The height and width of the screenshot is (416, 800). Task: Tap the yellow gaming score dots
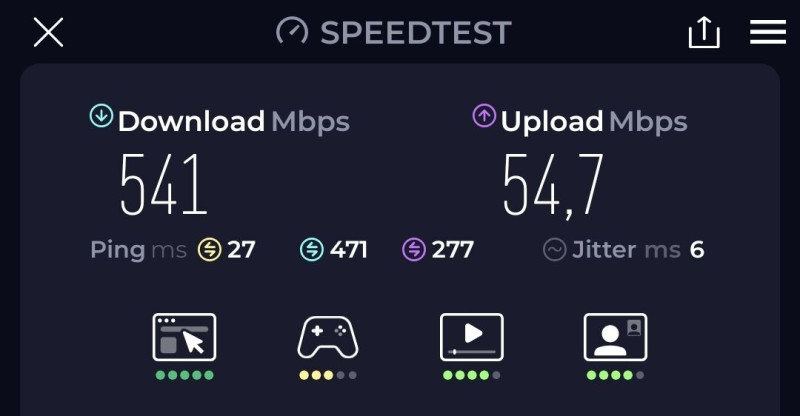[x=328, y=375]
